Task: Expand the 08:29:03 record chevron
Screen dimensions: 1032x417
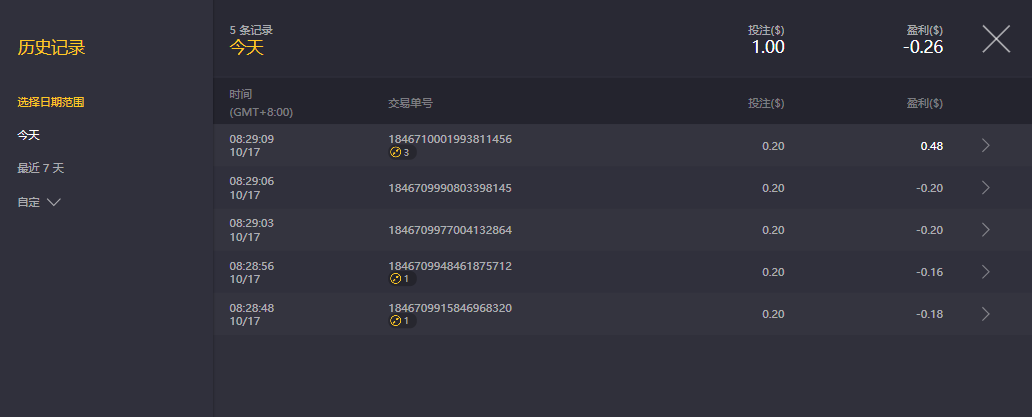Action: (986, 230)
